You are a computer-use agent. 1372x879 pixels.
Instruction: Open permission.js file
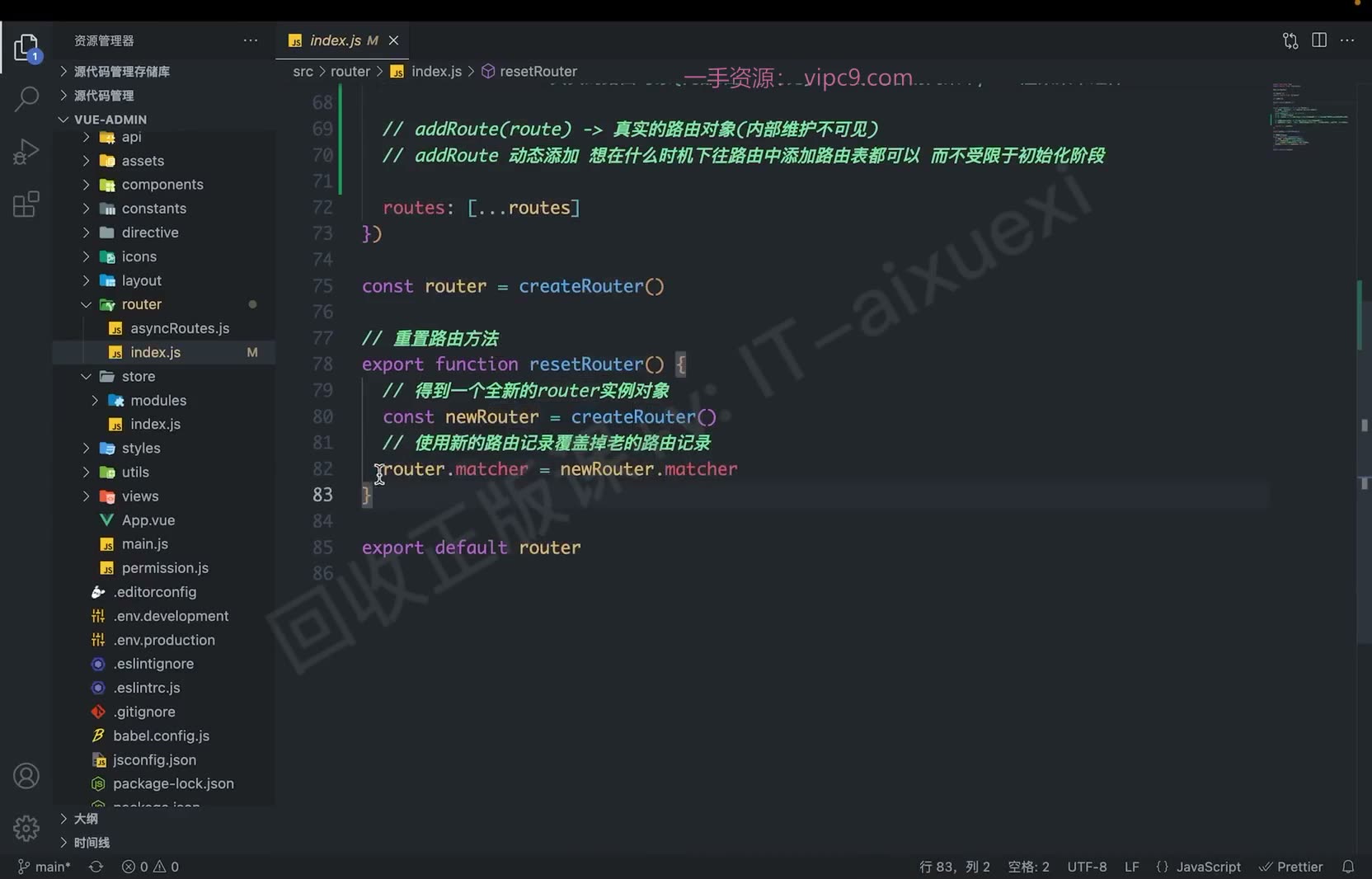(163, 568)
